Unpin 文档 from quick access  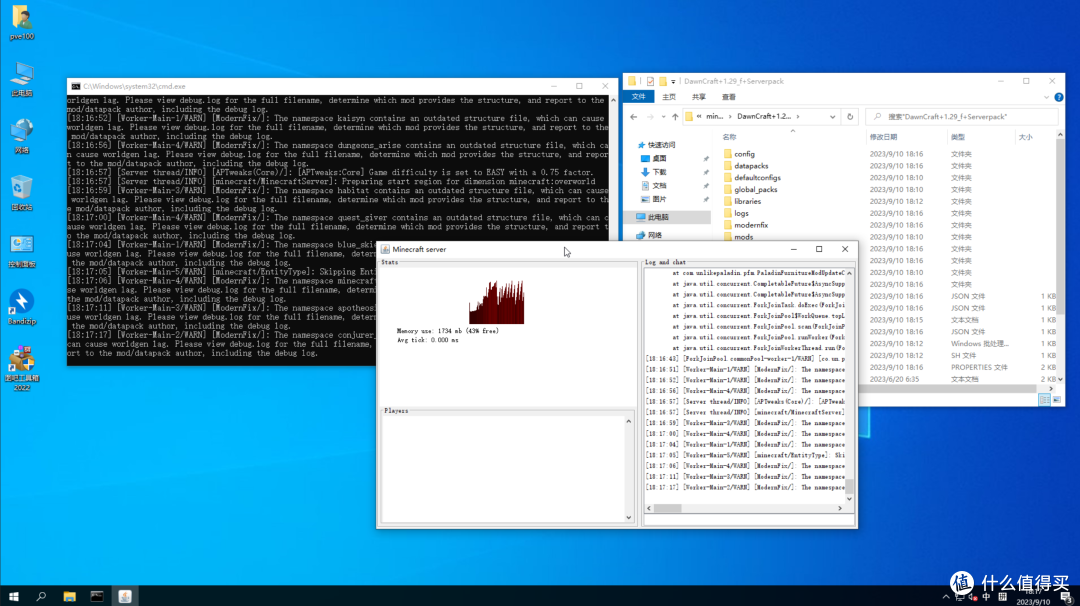point(706,186)
